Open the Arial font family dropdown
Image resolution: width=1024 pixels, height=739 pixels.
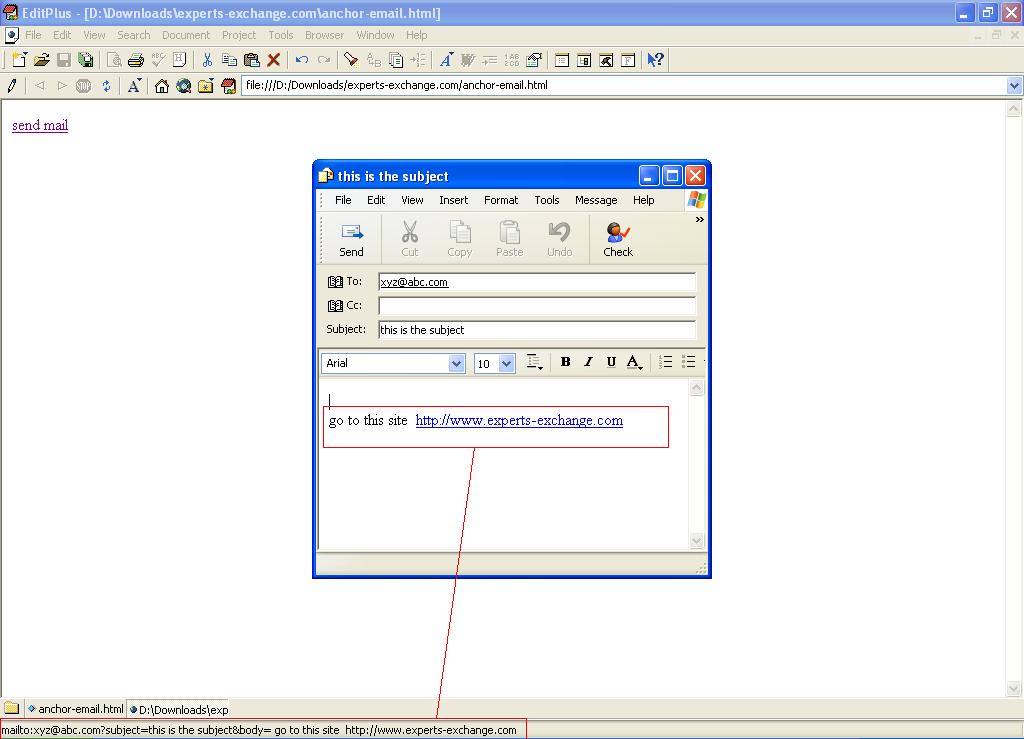tap(456, 363)
